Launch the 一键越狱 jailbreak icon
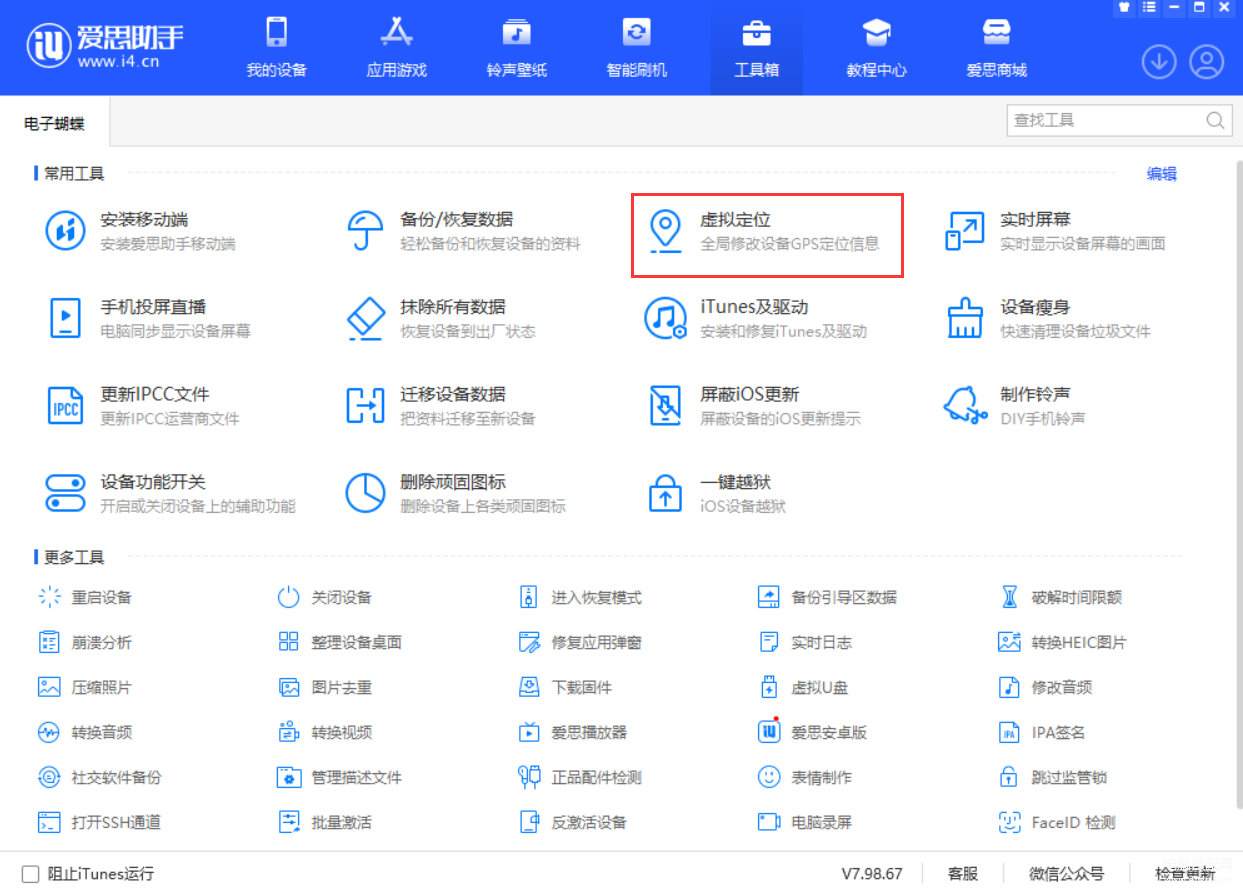 coord(665,493)
